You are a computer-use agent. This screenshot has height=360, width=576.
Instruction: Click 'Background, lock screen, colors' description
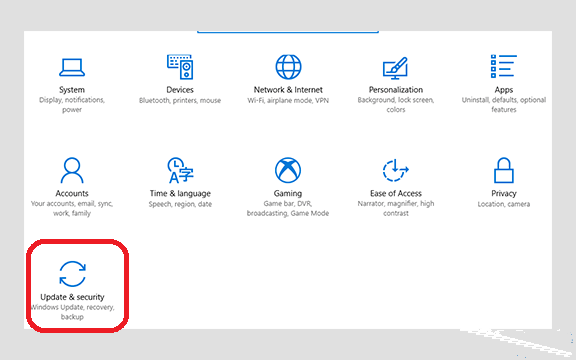coord(396,105)
